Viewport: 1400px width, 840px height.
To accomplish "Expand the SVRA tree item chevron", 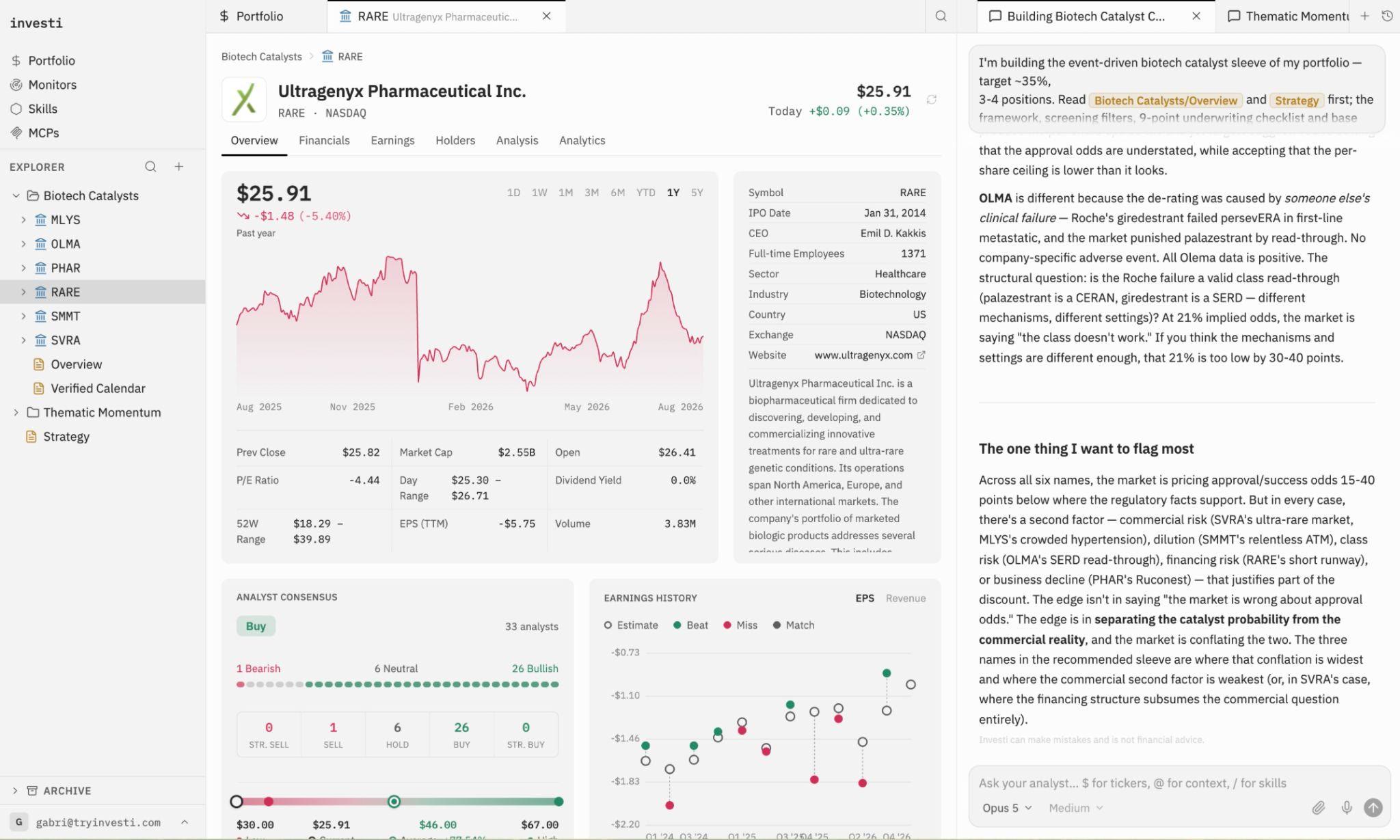I will pyautogui.click(x=23, y=340).
